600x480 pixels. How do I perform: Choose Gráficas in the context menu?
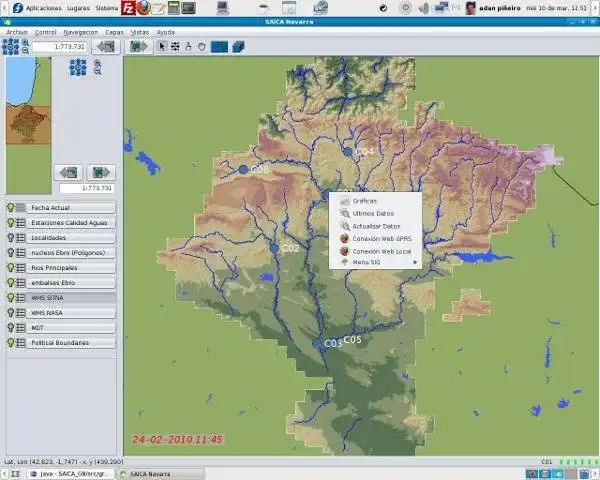[375, 201]
